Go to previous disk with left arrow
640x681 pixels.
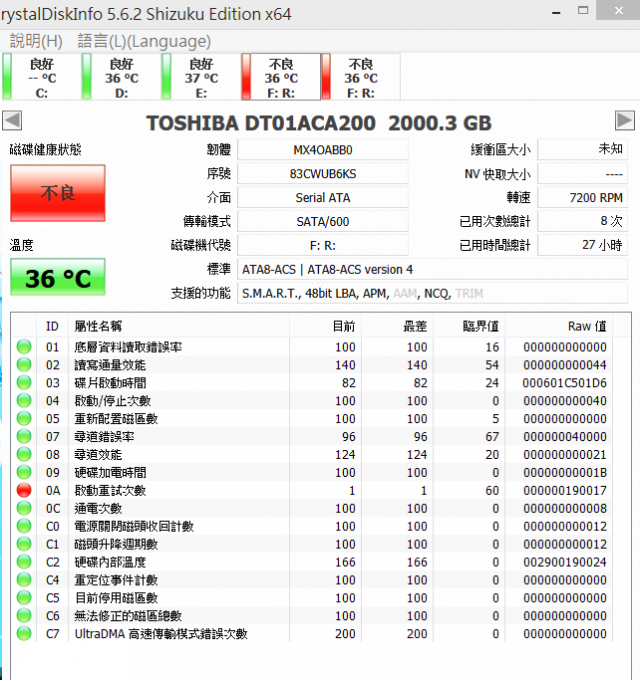(x=12, y=120)
